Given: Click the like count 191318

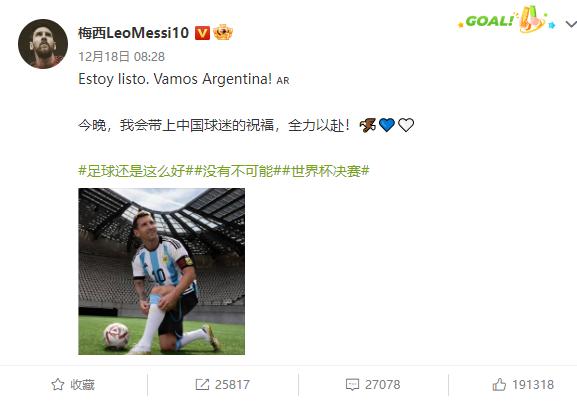Looking at the screenshot, I should [533, 385].
